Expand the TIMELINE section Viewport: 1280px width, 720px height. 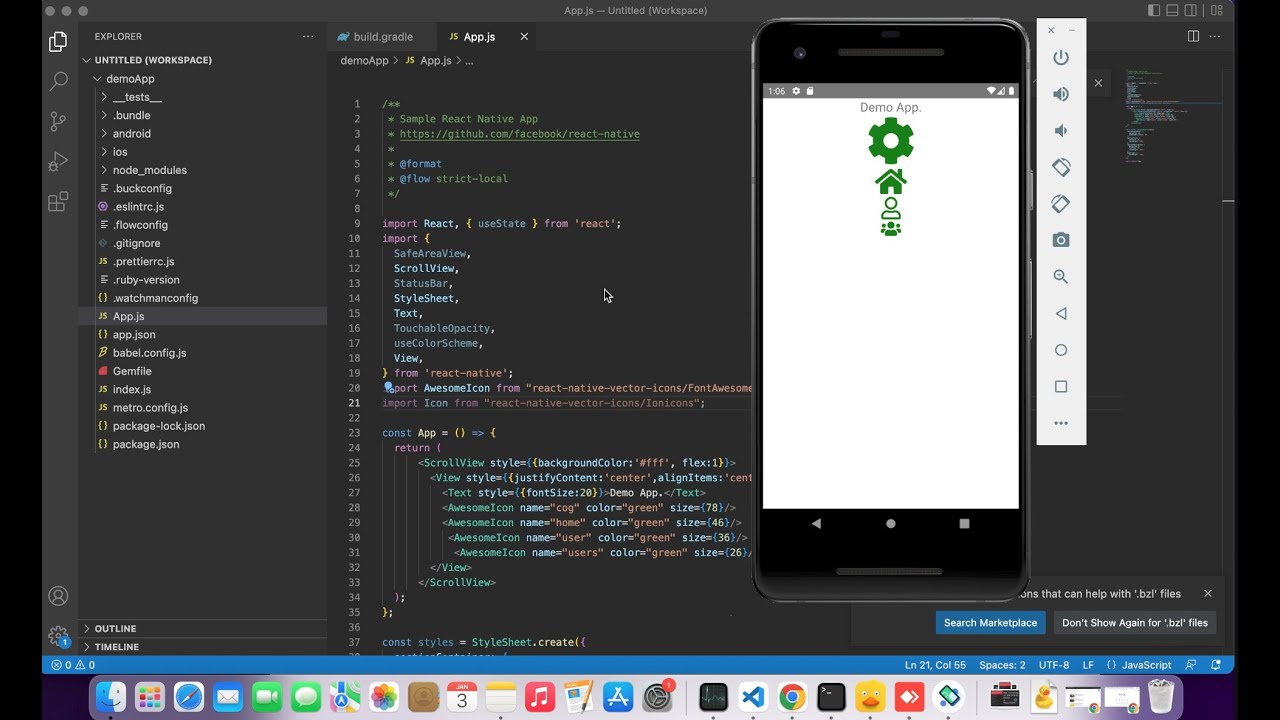[x=117, y=647]
